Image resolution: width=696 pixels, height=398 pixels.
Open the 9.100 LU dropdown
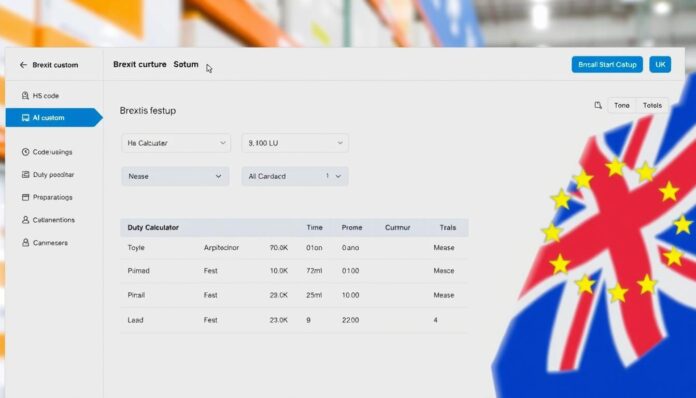click(x=295, y=143)
